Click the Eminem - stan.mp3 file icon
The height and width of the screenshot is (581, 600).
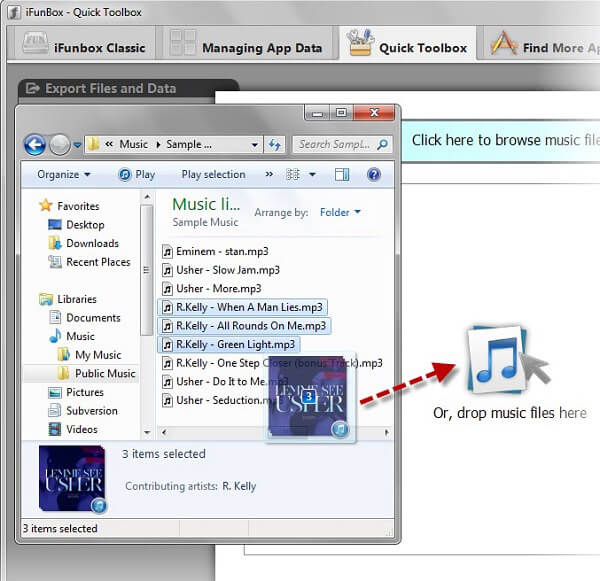167,251
